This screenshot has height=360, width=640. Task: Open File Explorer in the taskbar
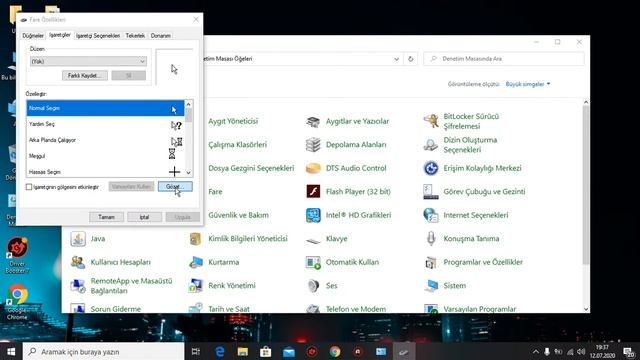[x=242, y=351]
